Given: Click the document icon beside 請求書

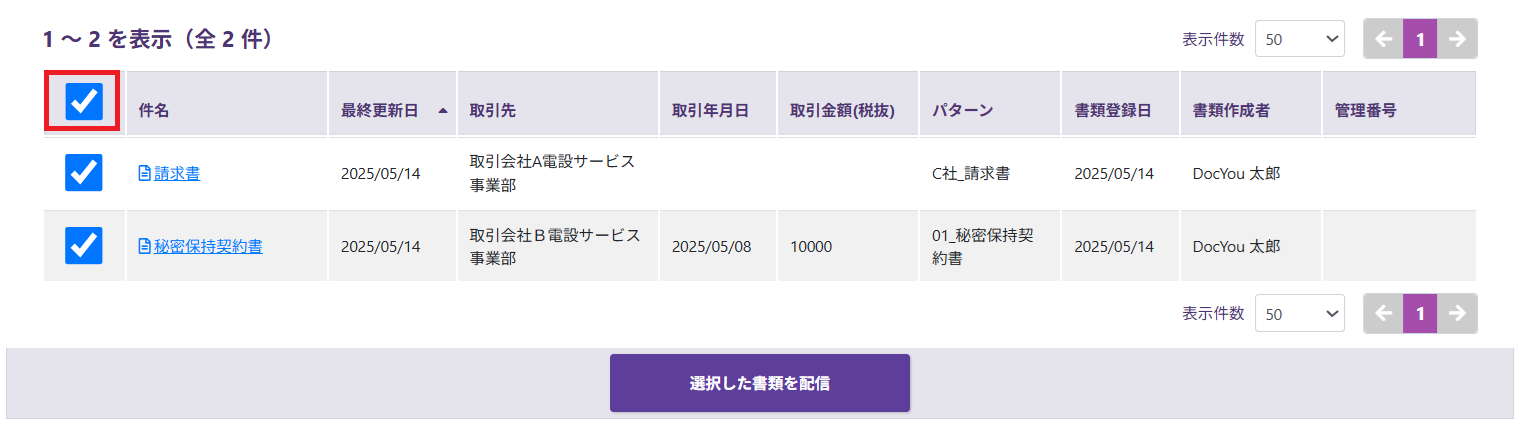Looking at the screenshot, I should (x=145, y=174).
